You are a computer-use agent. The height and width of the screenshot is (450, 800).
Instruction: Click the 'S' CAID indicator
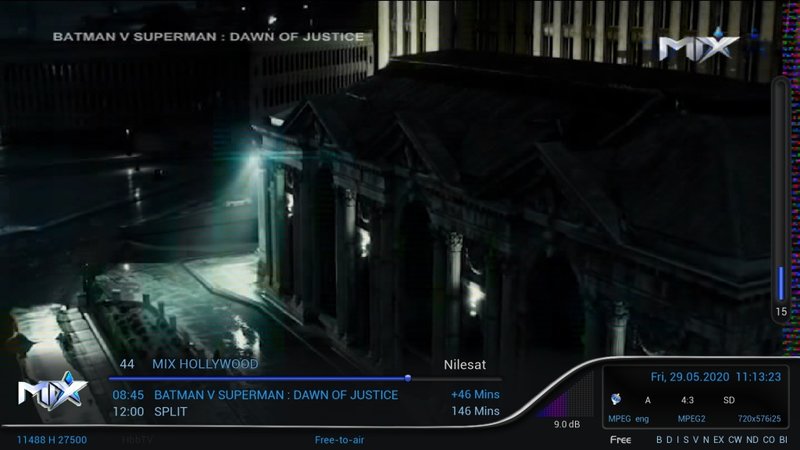coord(686,440)
